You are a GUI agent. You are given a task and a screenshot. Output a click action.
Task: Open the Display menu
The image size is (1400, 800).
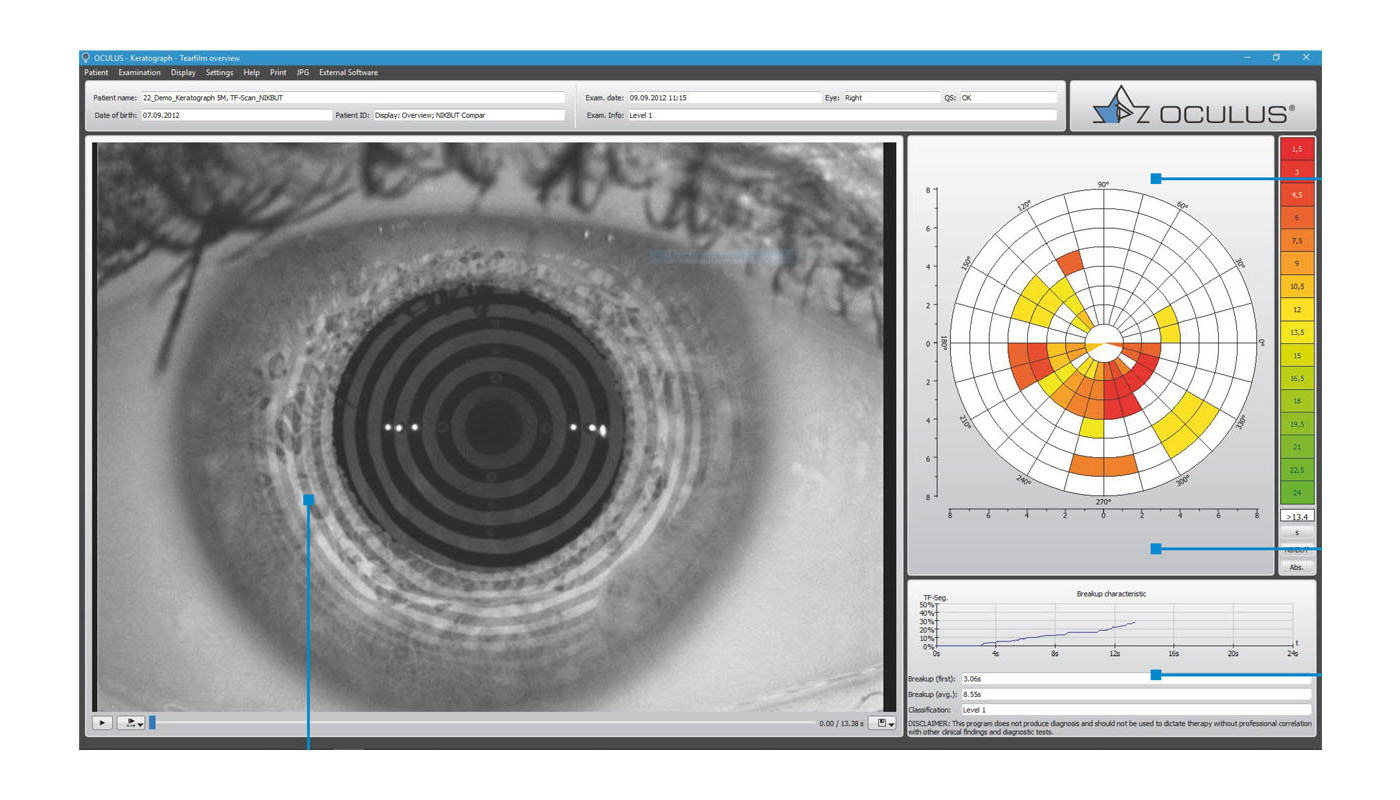coord(183,73)
